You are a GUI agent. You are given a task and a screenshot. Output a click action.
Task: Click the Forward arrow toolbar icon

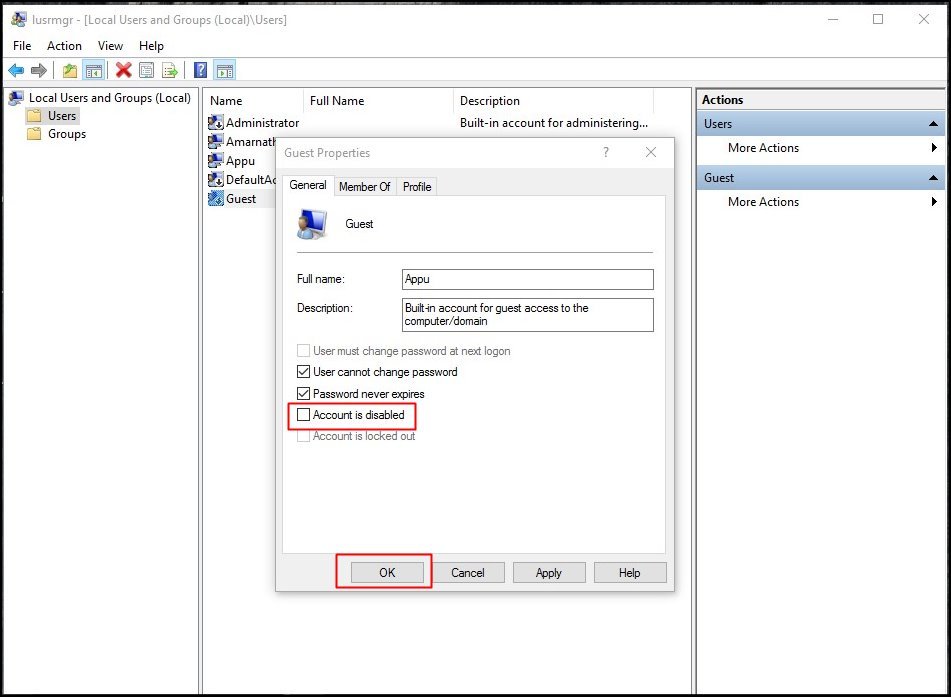tap(39, 70)
